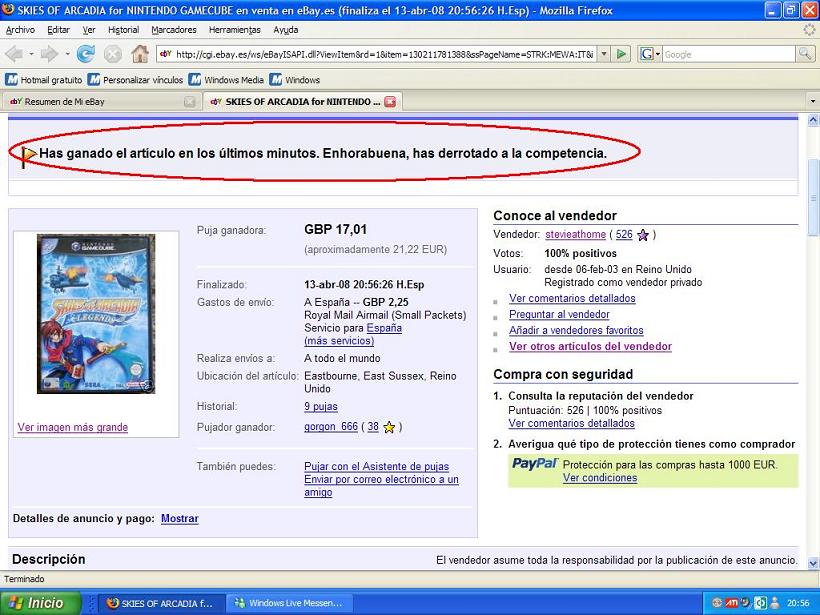
Task: Click the Stop loading icon
Action: pos(113,54)
